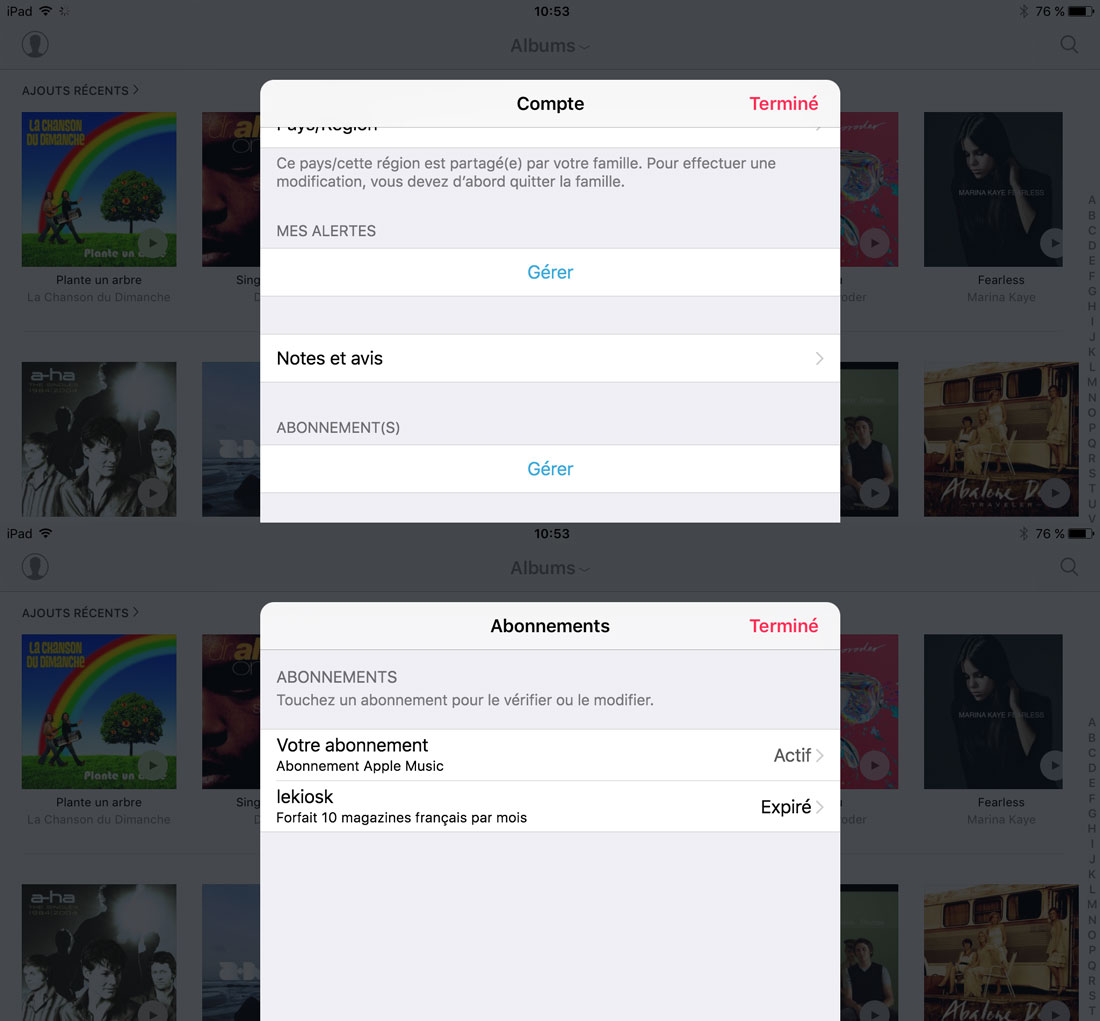Tap Terminé in the Compte dialog
This screenshot has width=1100, height=1021.
tap(783, 104)
